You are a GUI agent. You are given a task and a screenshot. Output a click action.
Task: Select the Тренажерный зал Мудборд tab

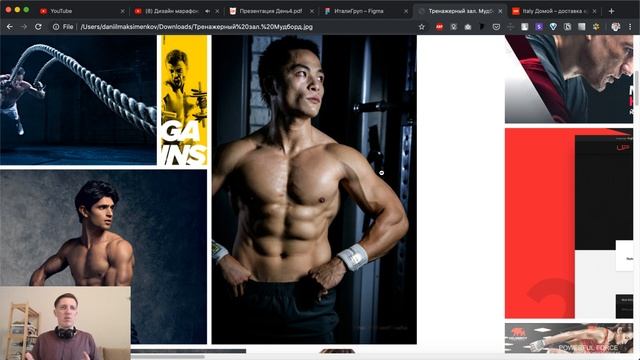click(x=461, y=11)
